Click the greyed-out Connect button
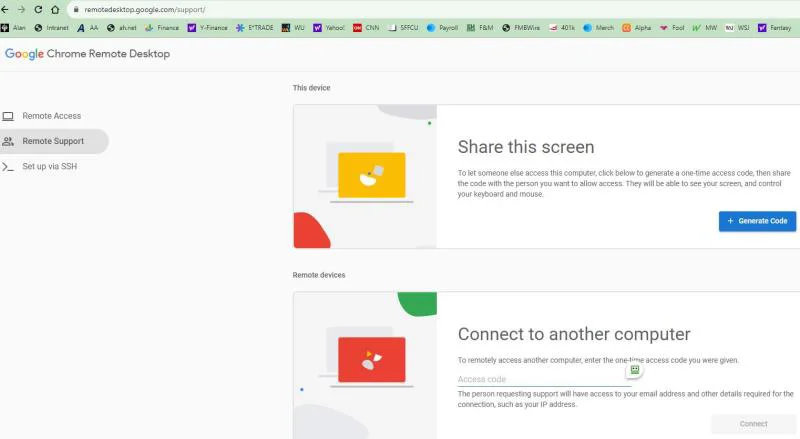This screenshot has height=439, width=800. 754,424
